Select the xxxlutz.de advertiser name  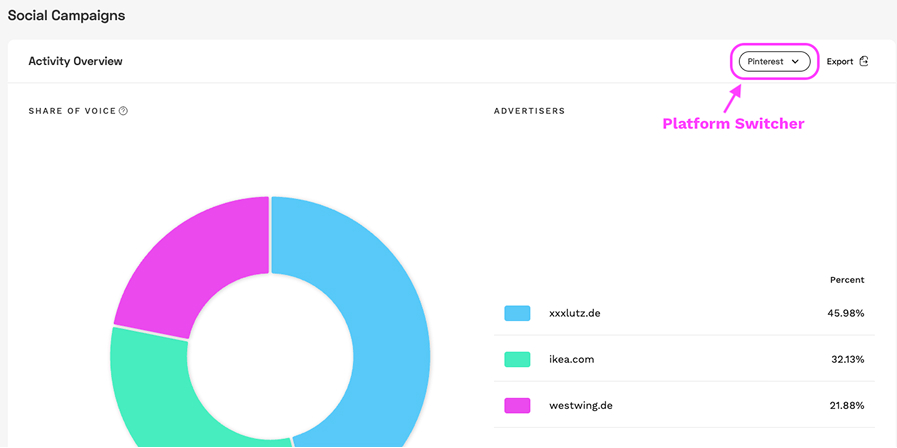tap(574, 314)
